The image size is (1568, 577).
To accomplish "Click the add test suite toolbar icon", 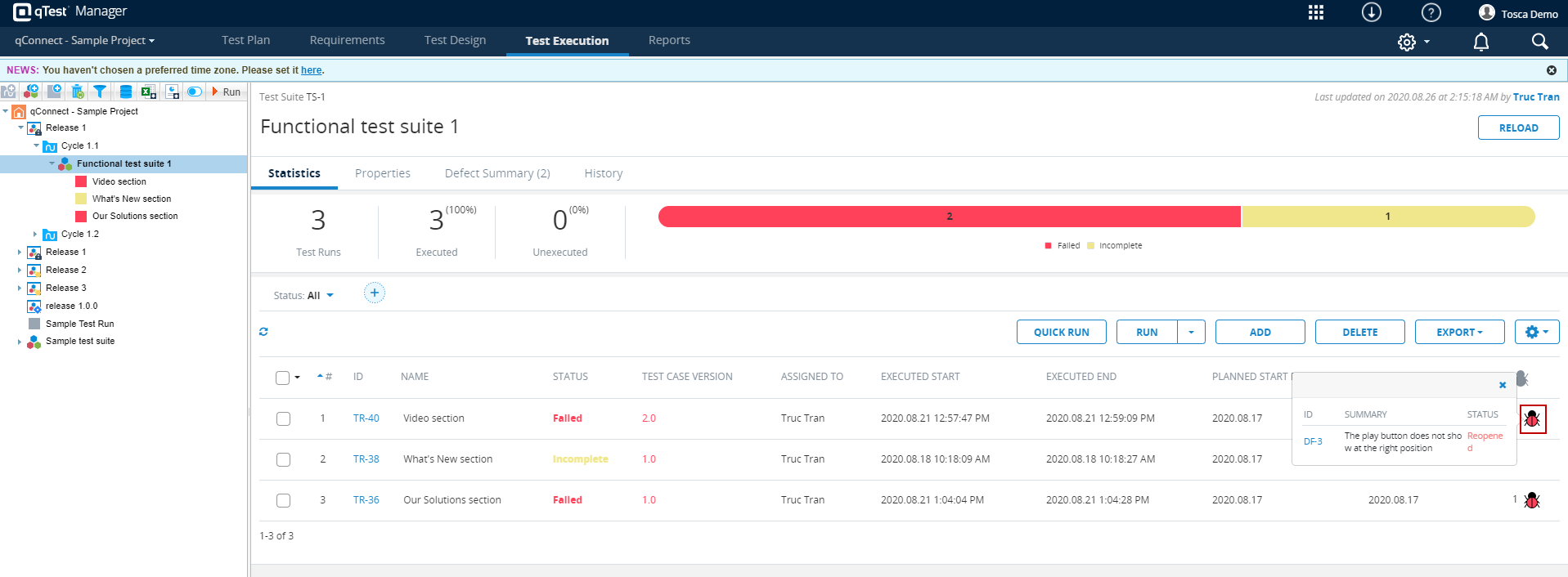I will (31, 92).
